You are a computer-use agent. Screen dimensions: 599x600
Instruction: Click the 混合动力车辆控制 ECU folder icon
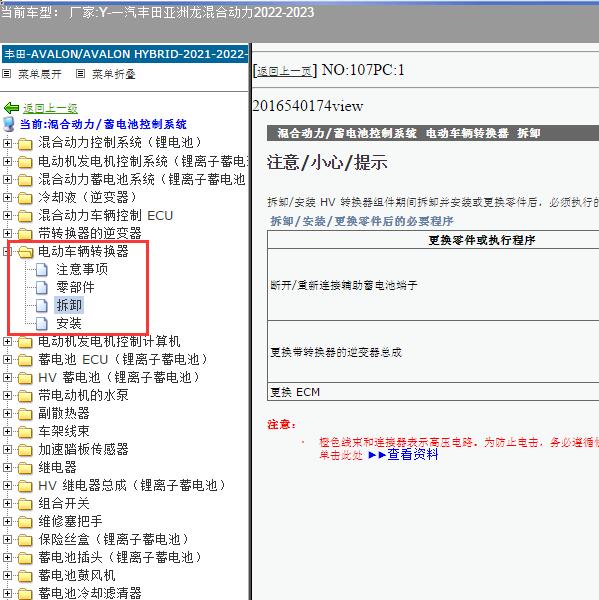(25, 216)
